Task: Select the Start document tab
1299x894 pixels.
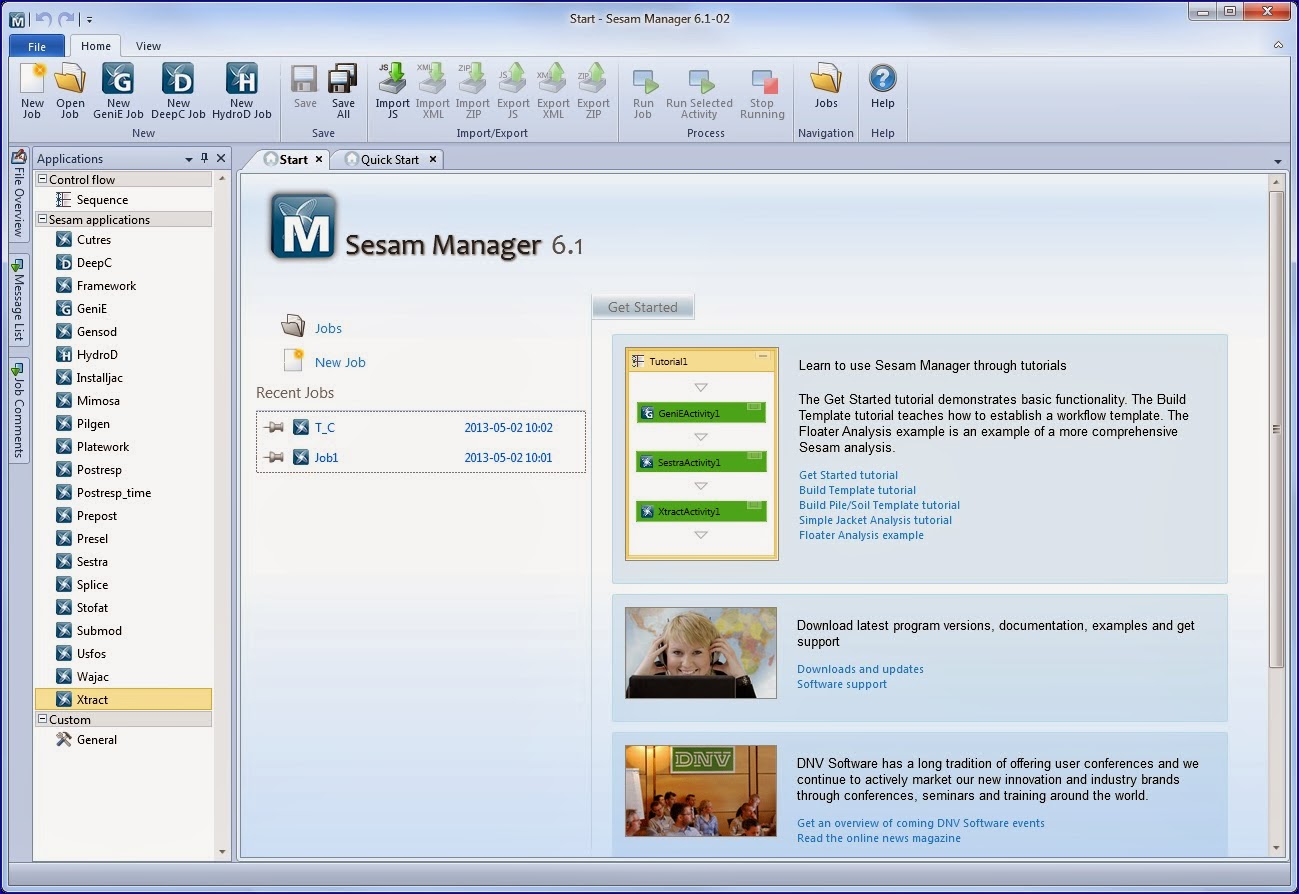Action: (x=292, y=160)
